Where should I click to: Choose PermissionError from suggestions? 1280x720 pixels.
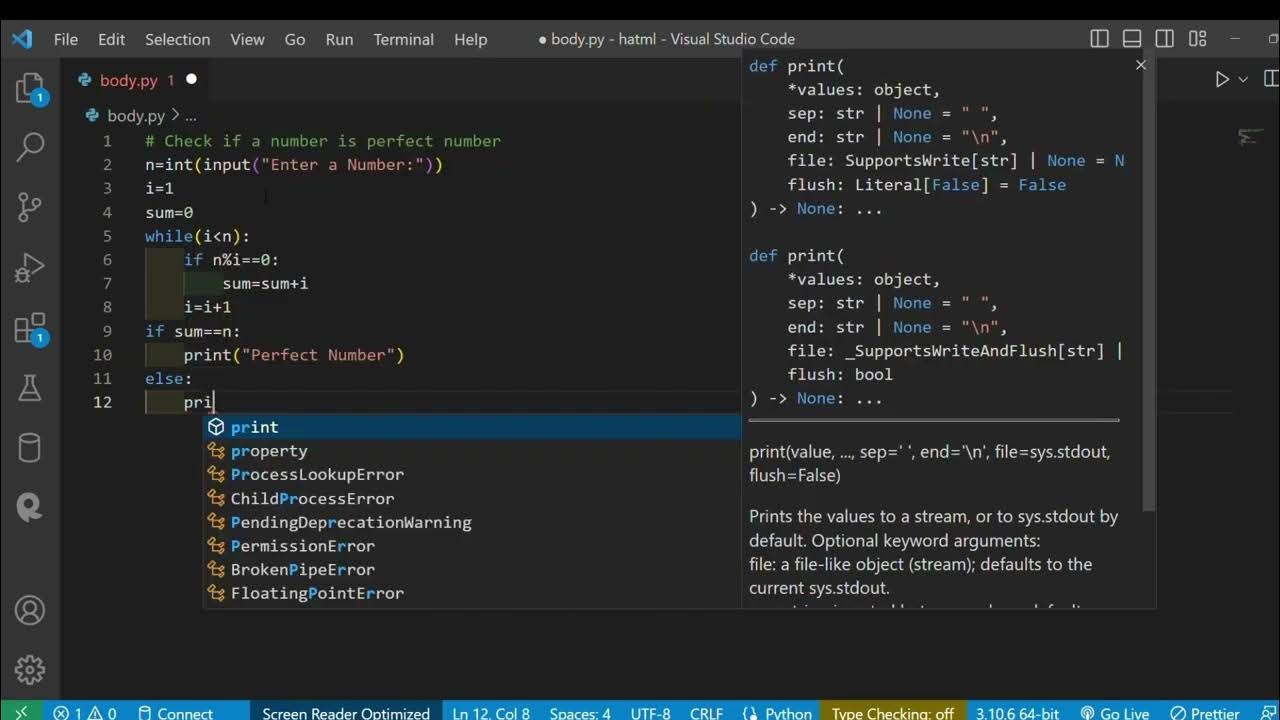click(472, 546)
